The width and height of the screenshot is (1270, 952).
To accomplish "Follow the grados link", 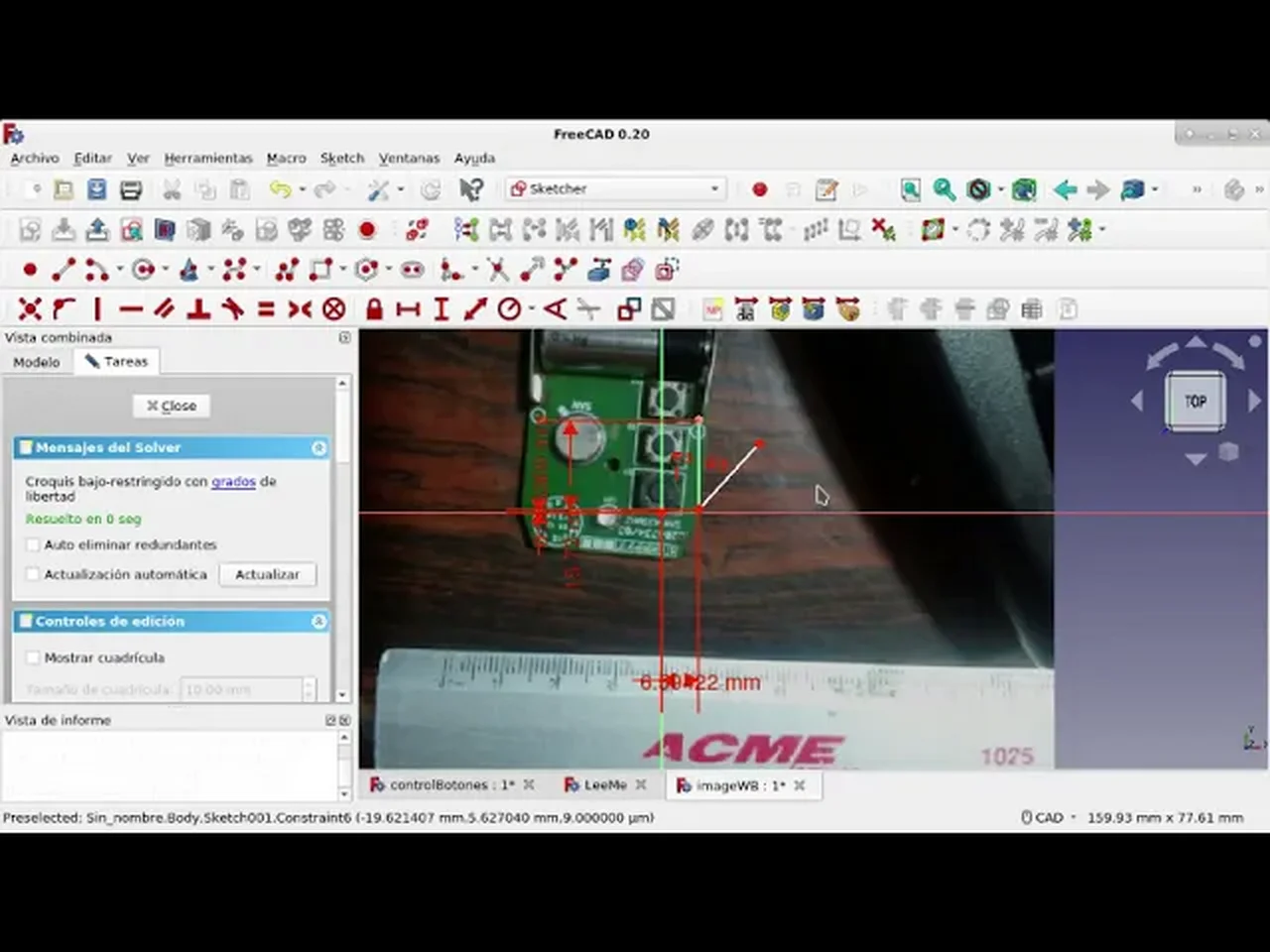I will 233,481.
